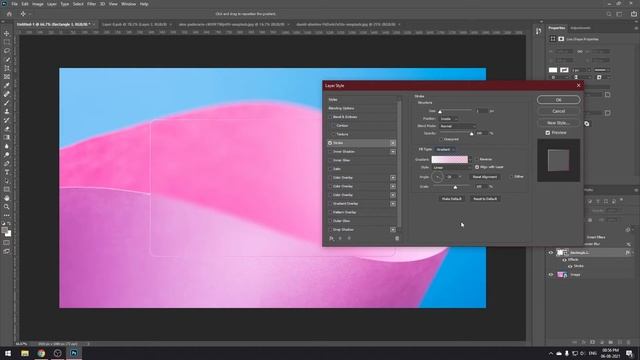This screenshot has height=360, width=640.
Task: Open the Image menu
Action: (x=38, y=4)
